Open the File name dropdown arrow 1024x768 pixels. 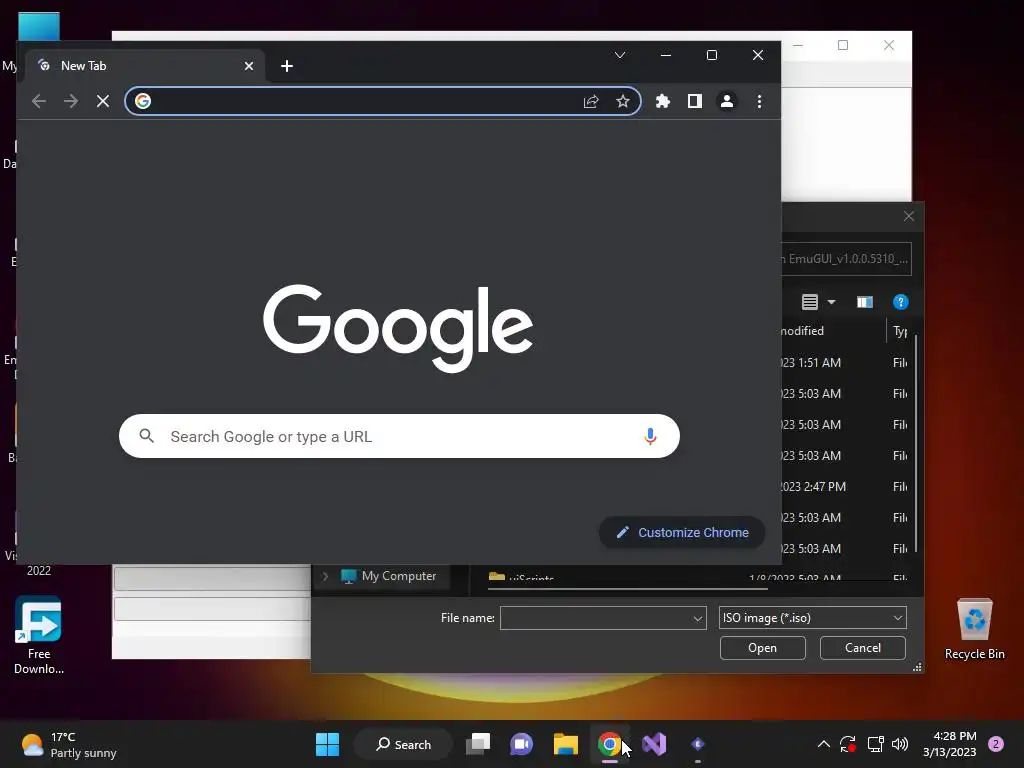697,618
